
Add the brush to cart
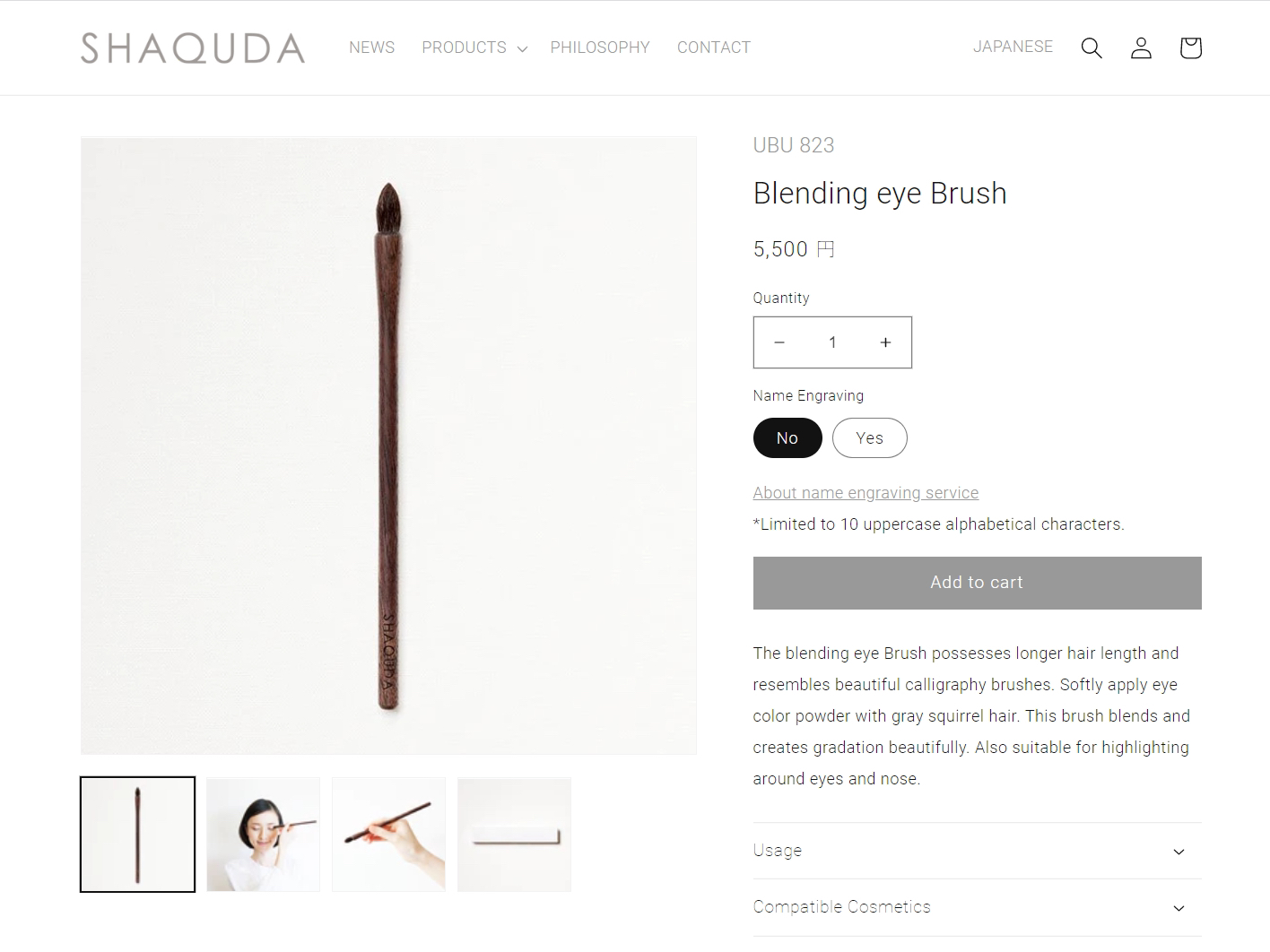pyautogui.click(x=977, y=583)
